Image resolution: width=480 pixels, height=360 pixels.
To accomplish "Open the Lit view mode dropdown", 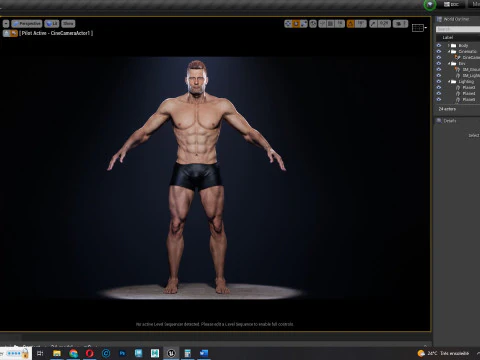I will [x=52, y=24].
